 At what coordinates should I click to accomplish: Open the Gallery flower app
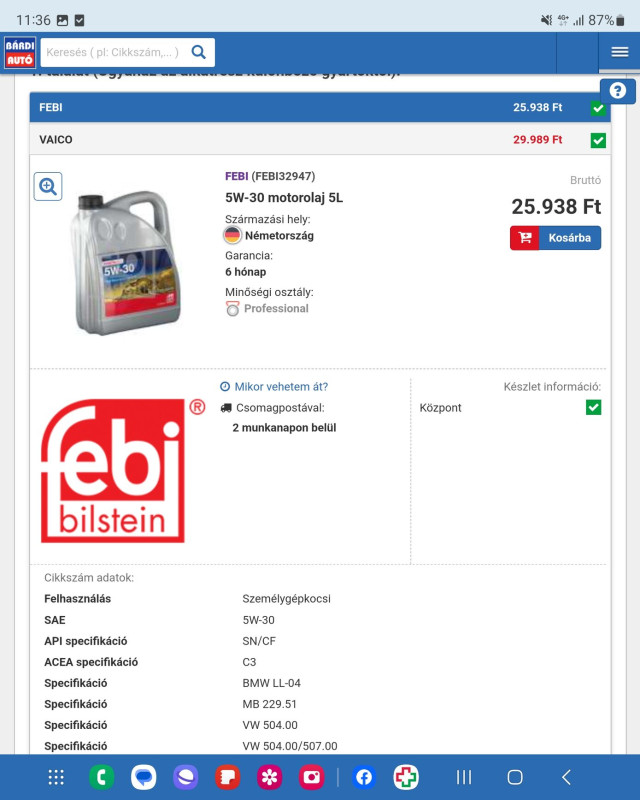point(269,778)
